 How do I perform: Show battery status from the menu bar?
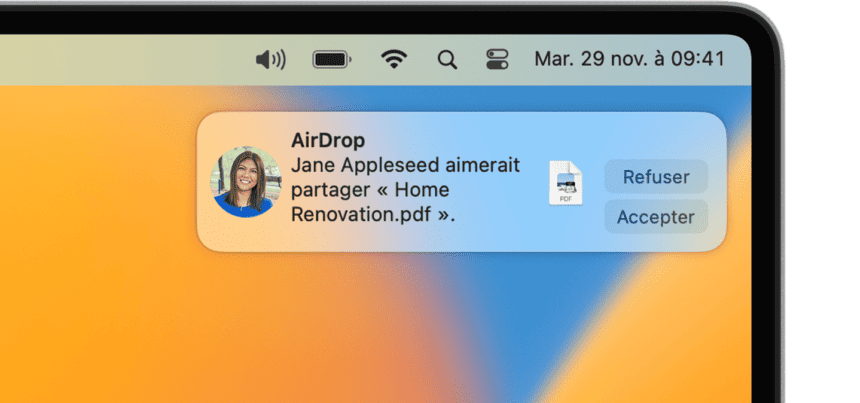tap(332, 59)
